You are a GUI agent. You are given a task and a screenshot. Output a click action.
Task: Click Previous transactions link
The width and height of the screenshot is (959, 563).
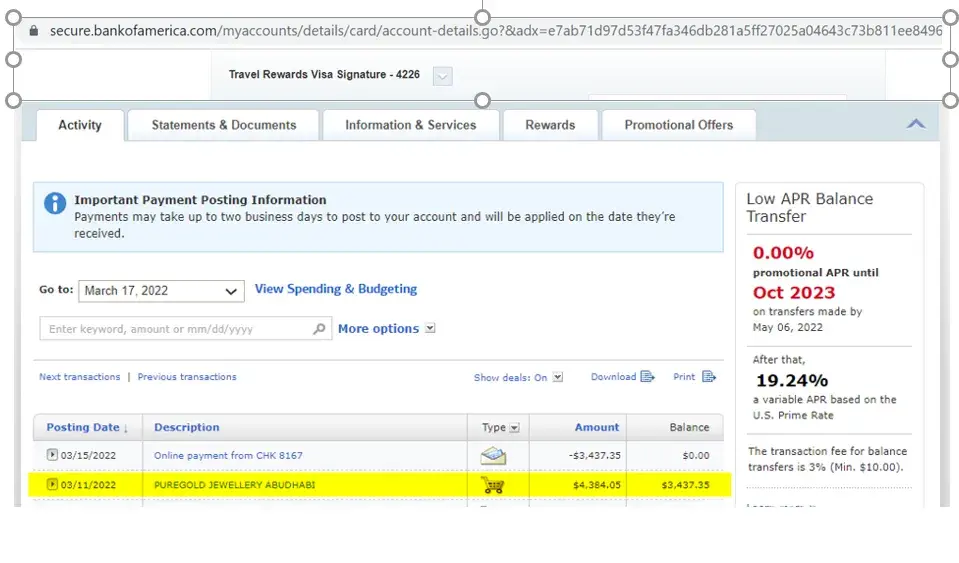(187, 377)
